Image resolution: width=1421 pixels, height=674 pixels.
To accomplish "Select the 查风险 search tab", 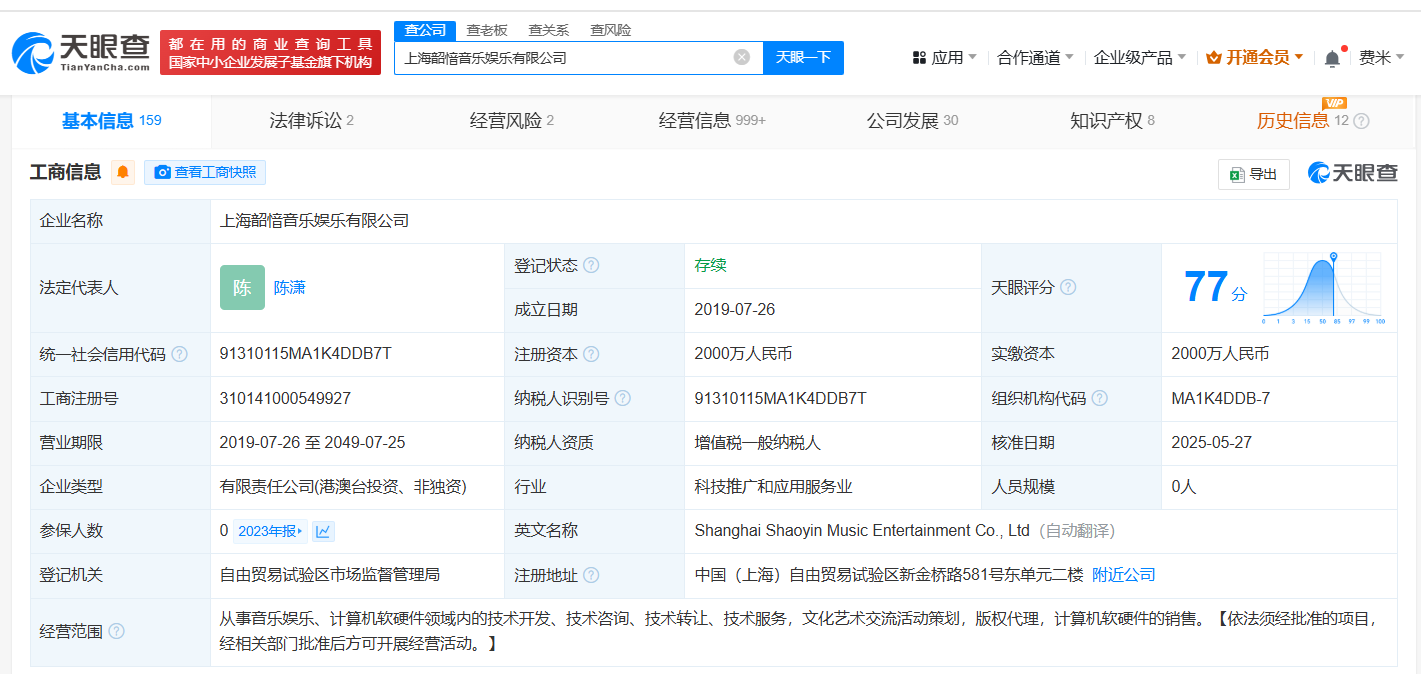I will (610, 30).
